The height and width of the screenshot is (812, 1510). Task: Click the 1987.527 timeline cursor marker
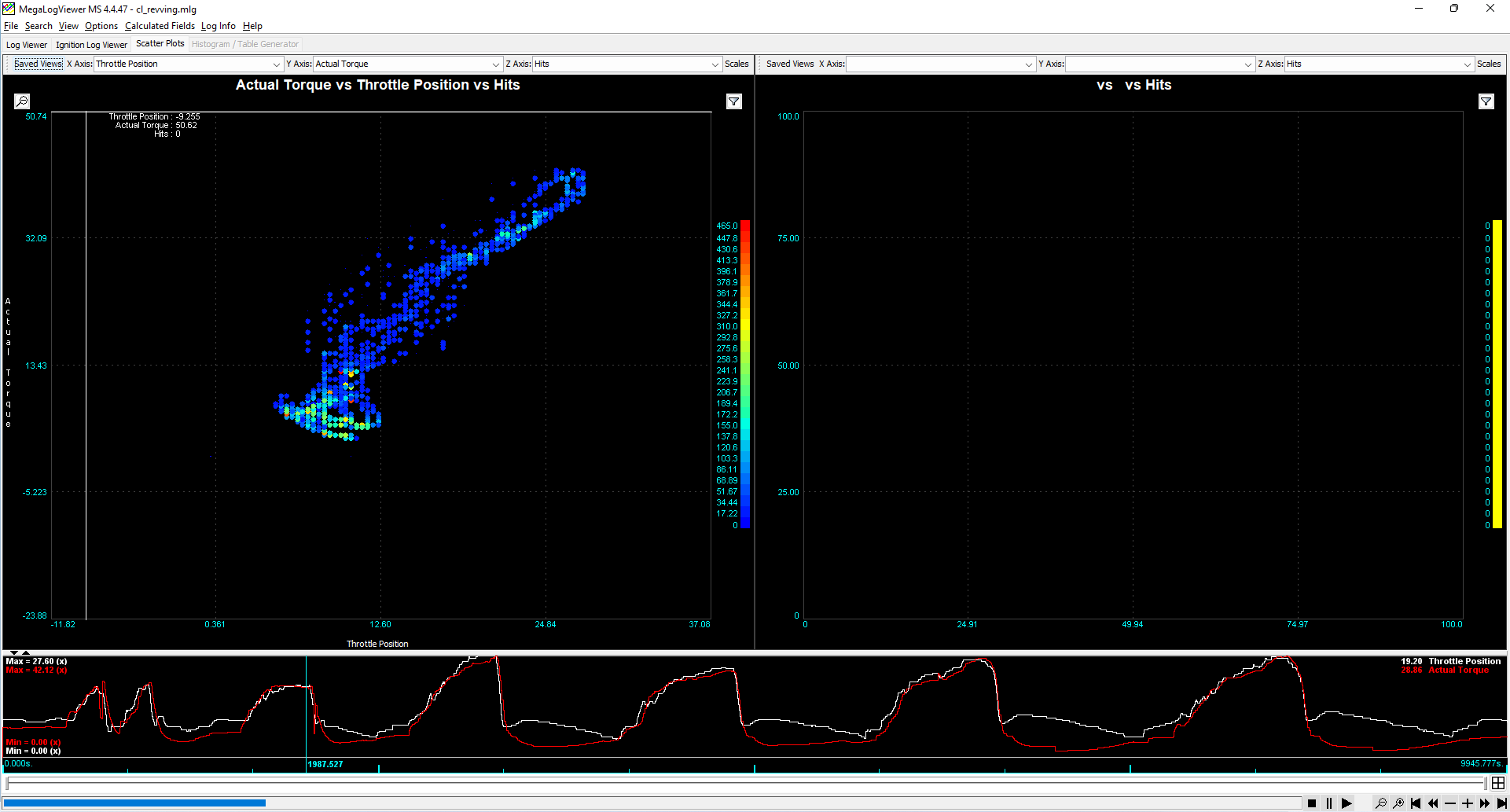pyautogui.click(x=325, y=764)
